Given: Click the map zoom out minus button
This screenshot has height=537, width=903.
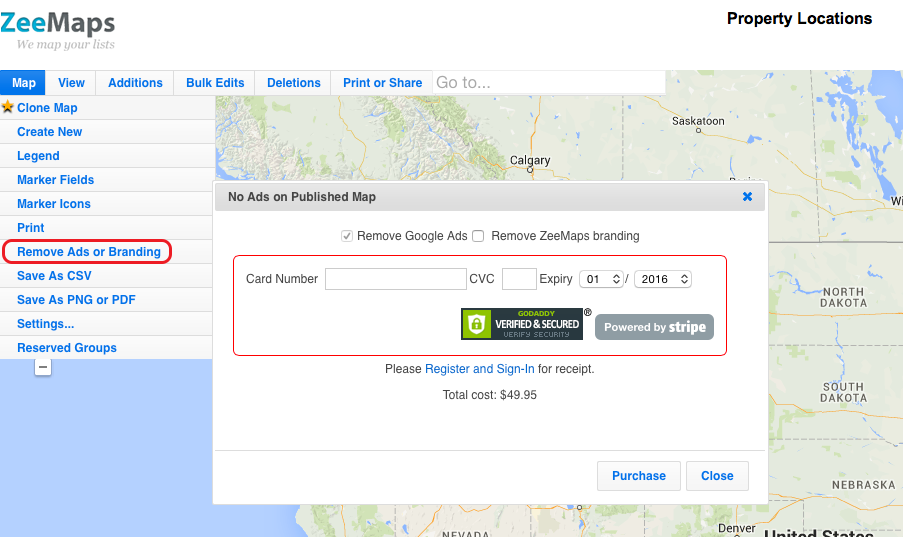Looking at the screenshot, I should pos(43,368).
